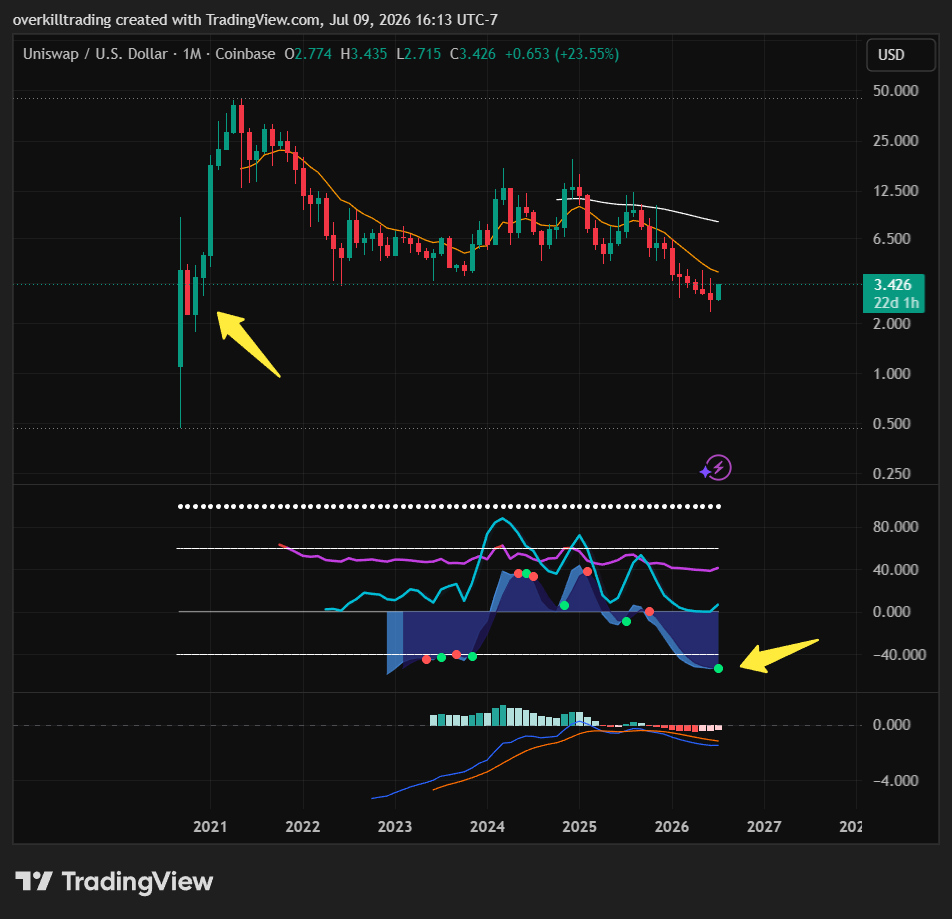Click the 1M timeframe label

[192, 54]
